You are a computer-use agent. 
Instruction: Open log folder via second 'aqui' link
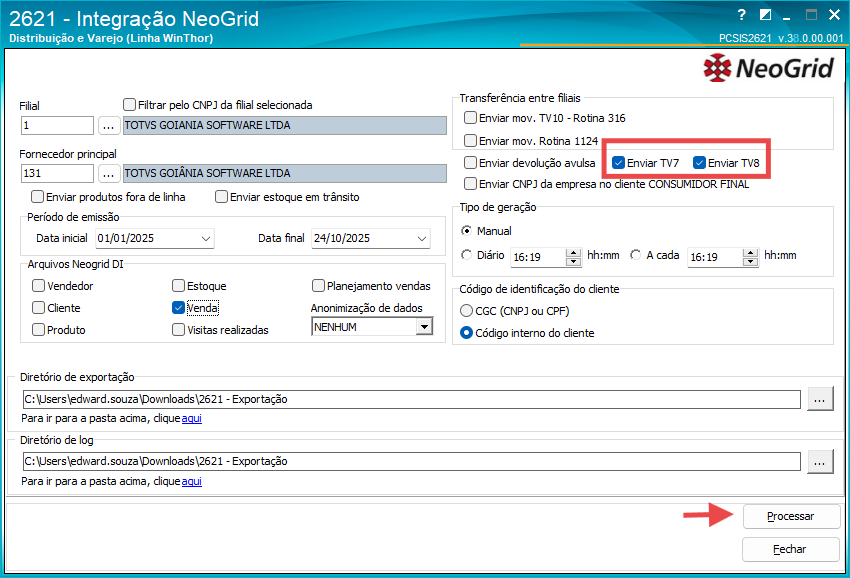click(192, 481)
